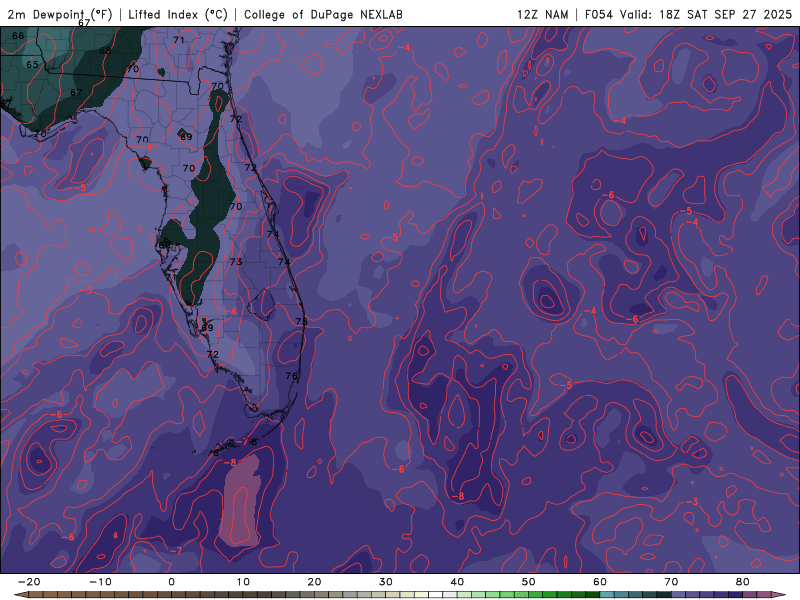
Task: Click the 66 dewpoint value on the map
Action: point(18,36)
